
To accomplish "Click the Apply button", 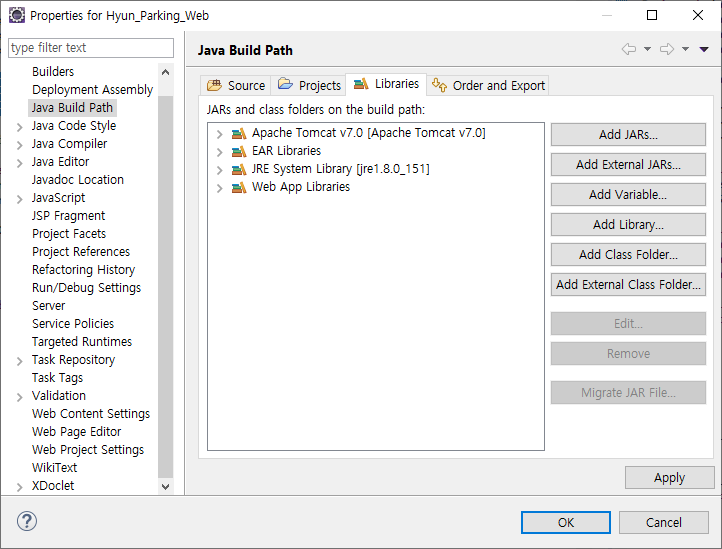I will coord(670,478).
